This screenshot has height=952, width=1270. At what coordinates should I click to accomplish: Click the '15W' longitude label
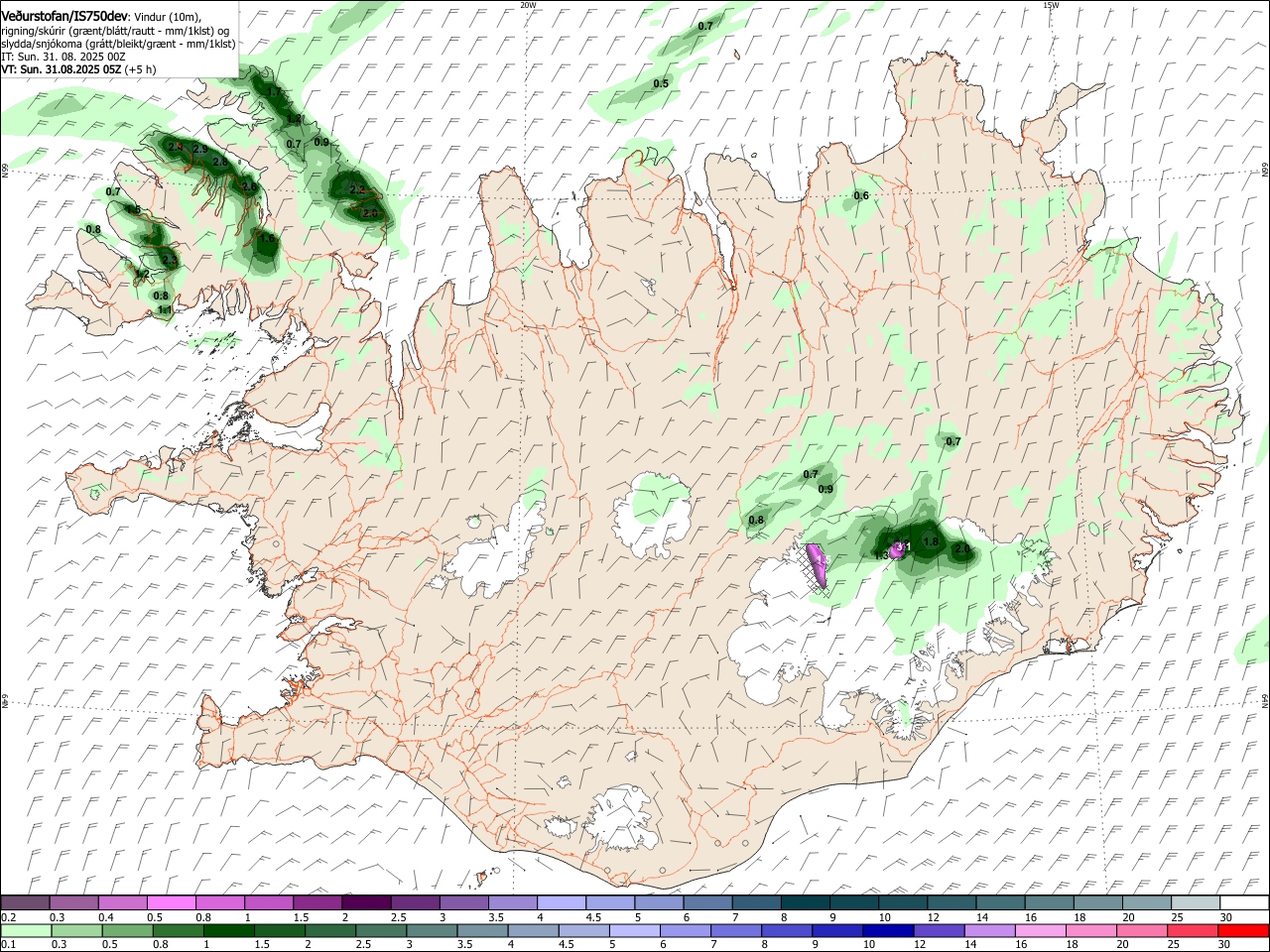coord(1052,5)
